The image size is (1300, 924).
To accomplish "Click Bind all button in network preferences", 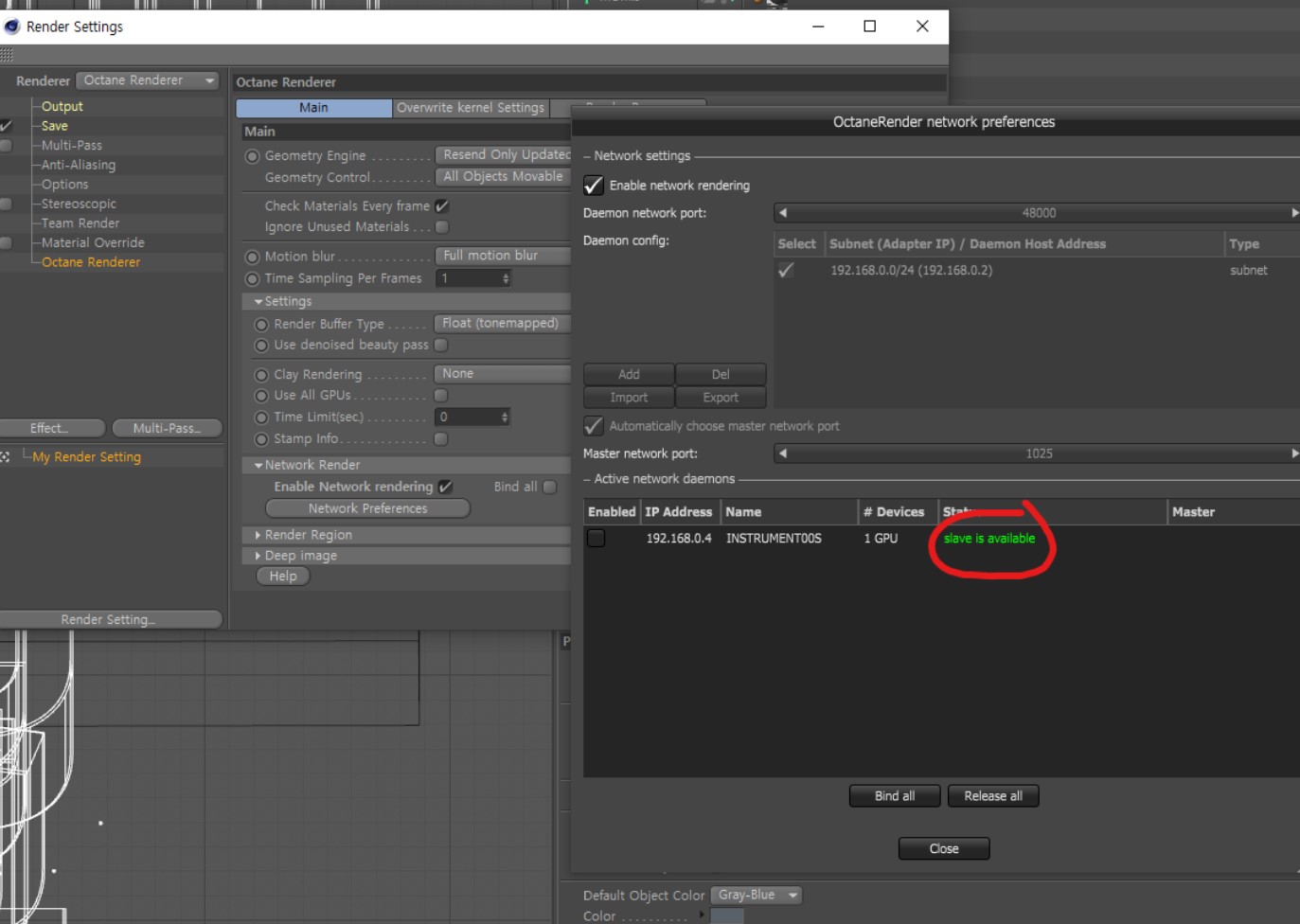I will 895,796.
